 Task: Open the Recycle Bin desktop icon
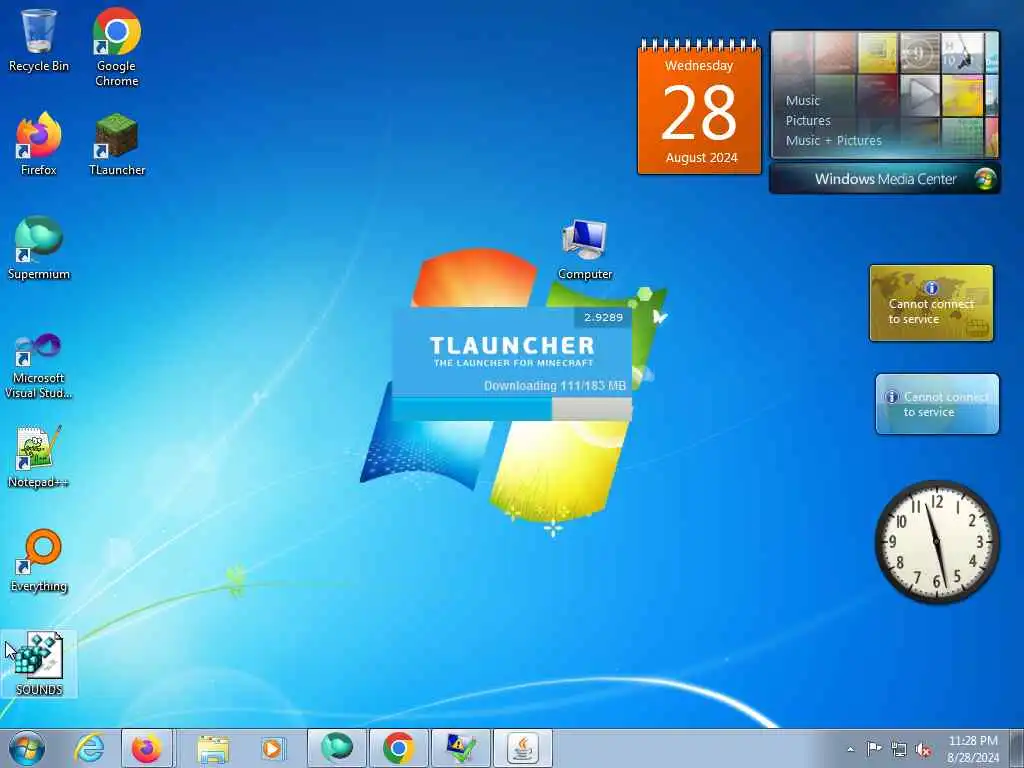point(39,40)
